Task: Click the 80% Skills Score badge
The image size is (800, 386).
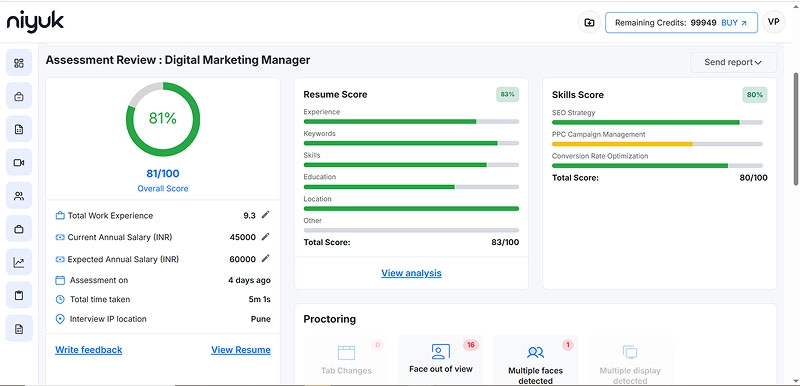Action: (755, 95)
